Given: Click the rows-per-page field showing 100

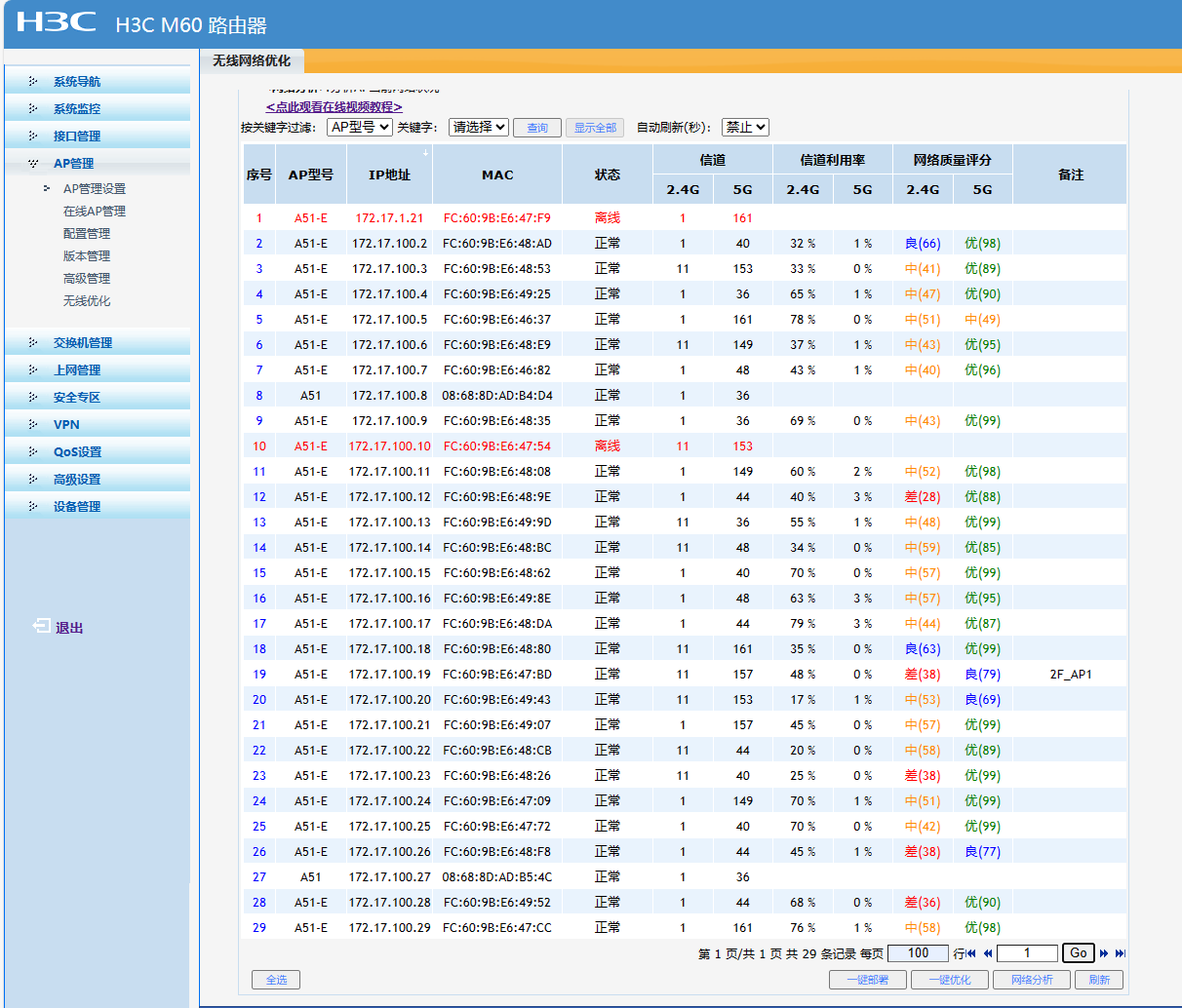Looking at the screenshot, I should coord(918,953).
